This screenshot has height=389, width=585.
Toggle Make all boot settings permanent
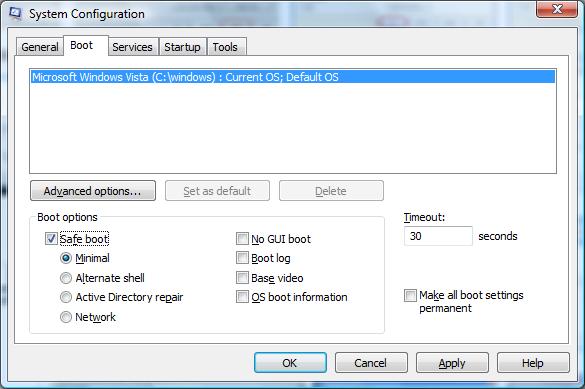tap(410, 295)
